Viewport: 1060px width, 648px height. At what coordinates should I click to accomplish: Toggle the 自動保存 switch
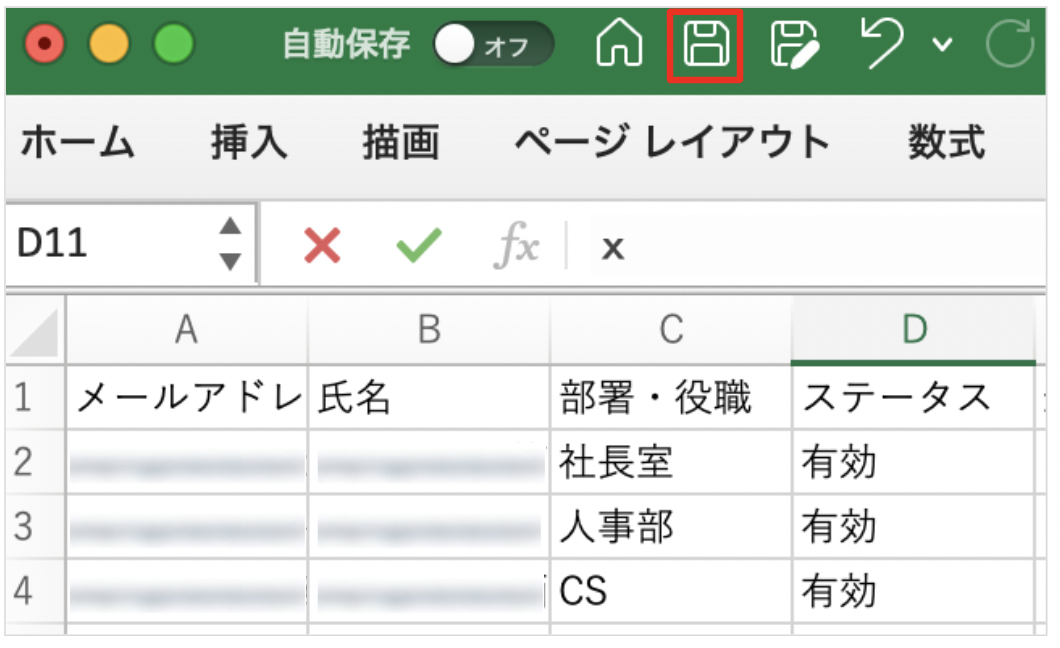point(493,45)
